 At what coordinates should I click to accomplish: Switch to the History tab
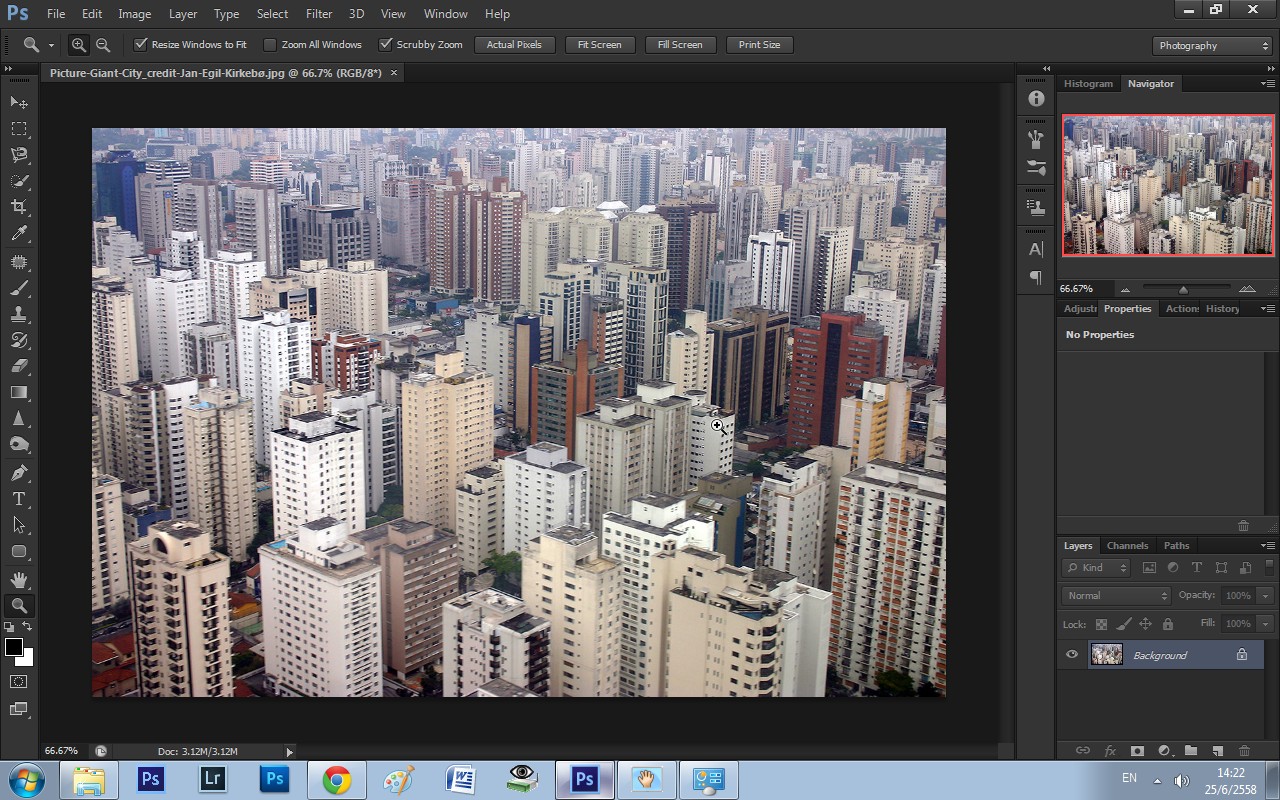coord(1222,309)
